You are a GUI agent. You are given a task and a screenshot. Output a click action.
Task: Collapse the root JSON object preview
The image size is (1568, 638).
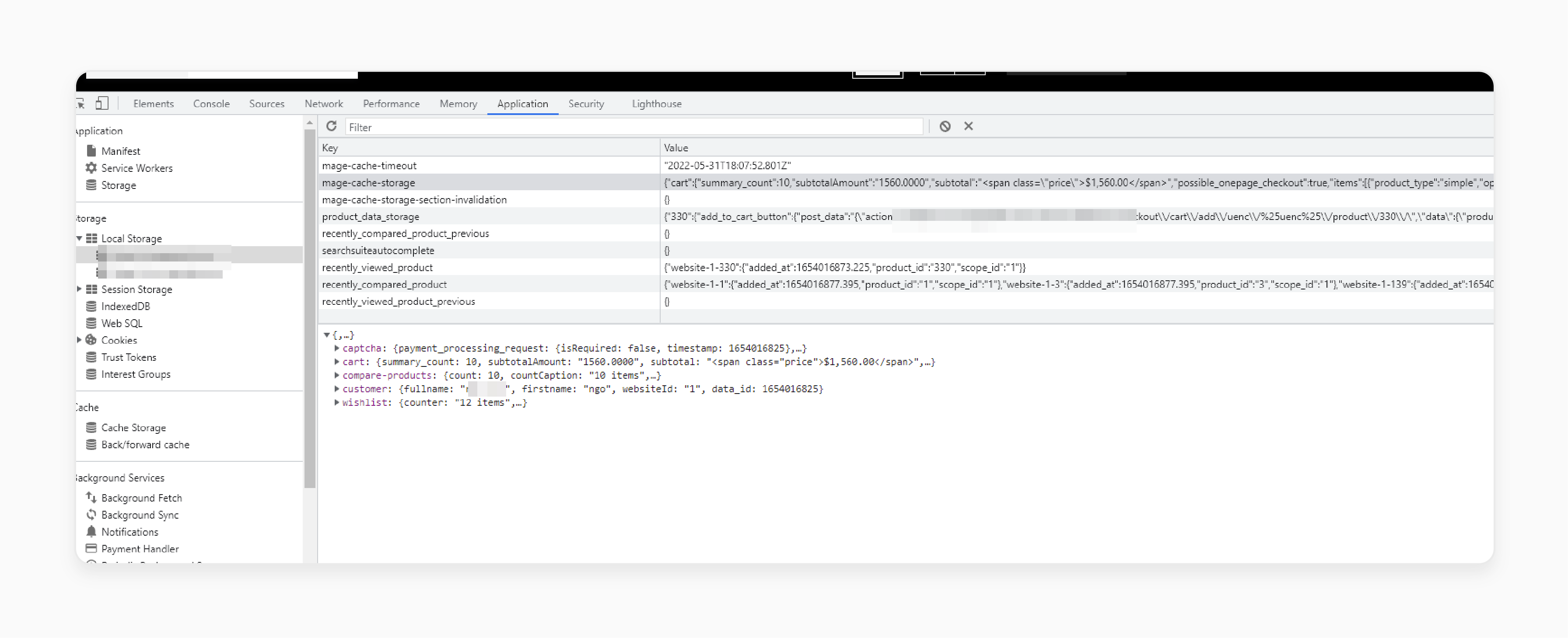pyautogui.click(x=327, y=335)
